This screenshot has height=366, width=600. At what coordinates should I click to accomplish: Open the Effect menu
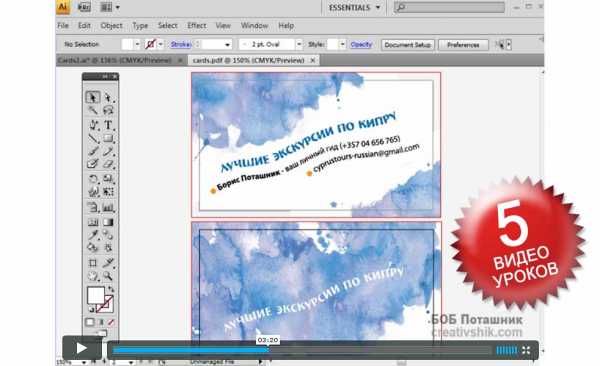tap(197, 26)
